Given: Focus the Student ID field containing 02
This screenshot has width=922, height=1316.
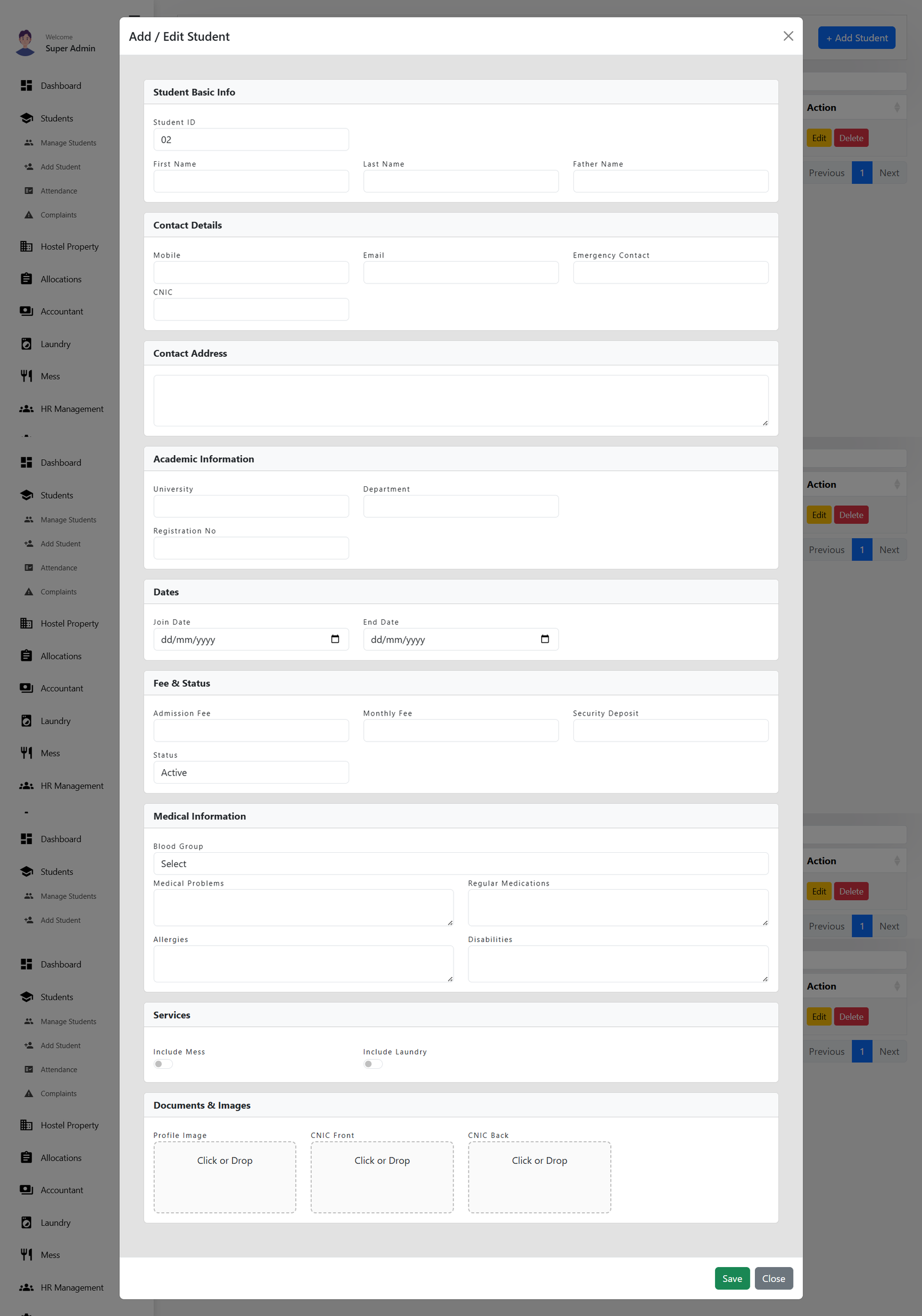Looking at the screenshot, I should pyautogui.click(x=251, y=139).
